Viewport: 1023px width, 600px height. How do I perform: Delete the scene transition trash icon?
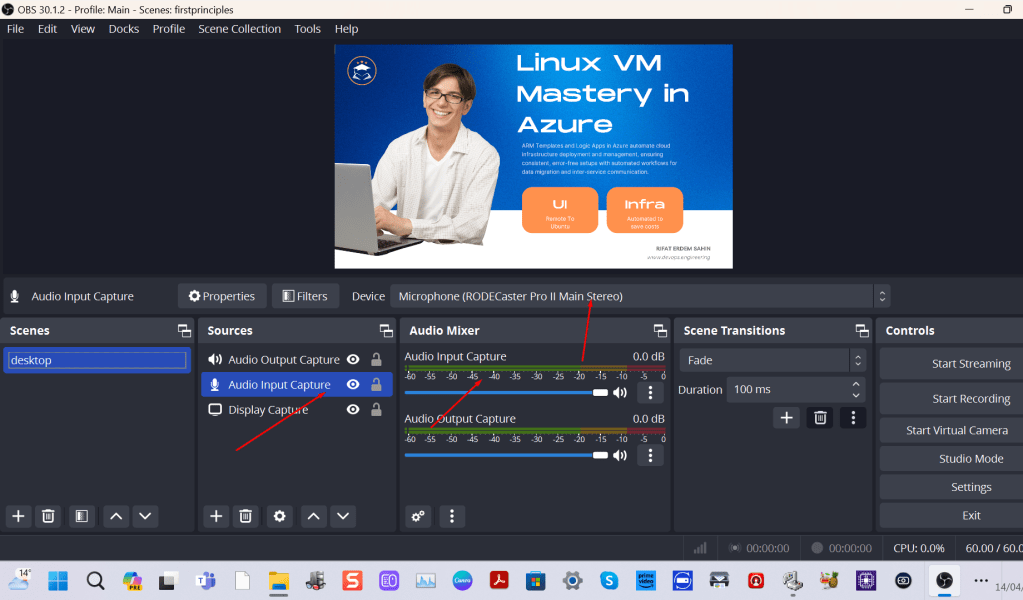(x=820, y=417)
